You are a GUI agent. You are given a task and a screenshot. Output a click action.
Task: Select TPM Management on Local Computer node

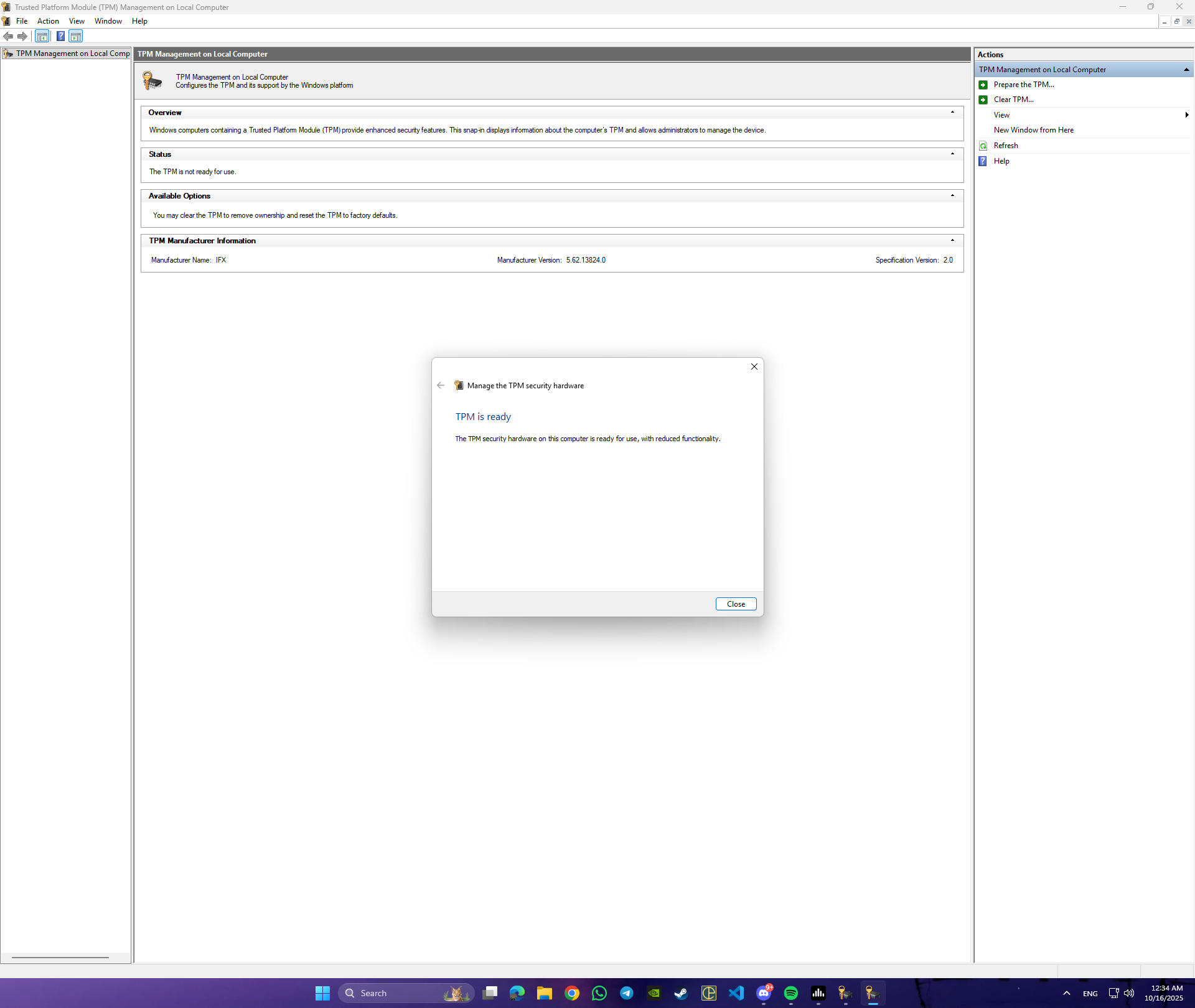pyautogui.click(x=72, y=54)
